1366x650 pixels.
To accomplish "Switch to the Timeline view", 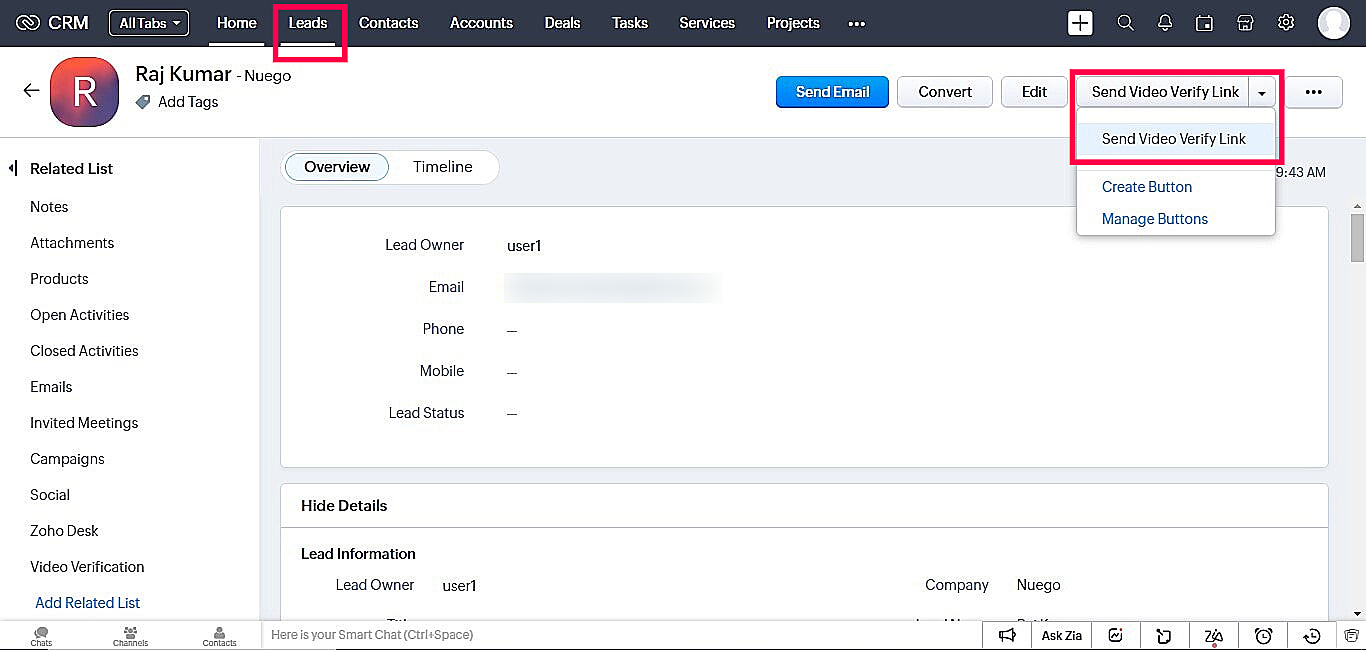I will tap(442, 167).
